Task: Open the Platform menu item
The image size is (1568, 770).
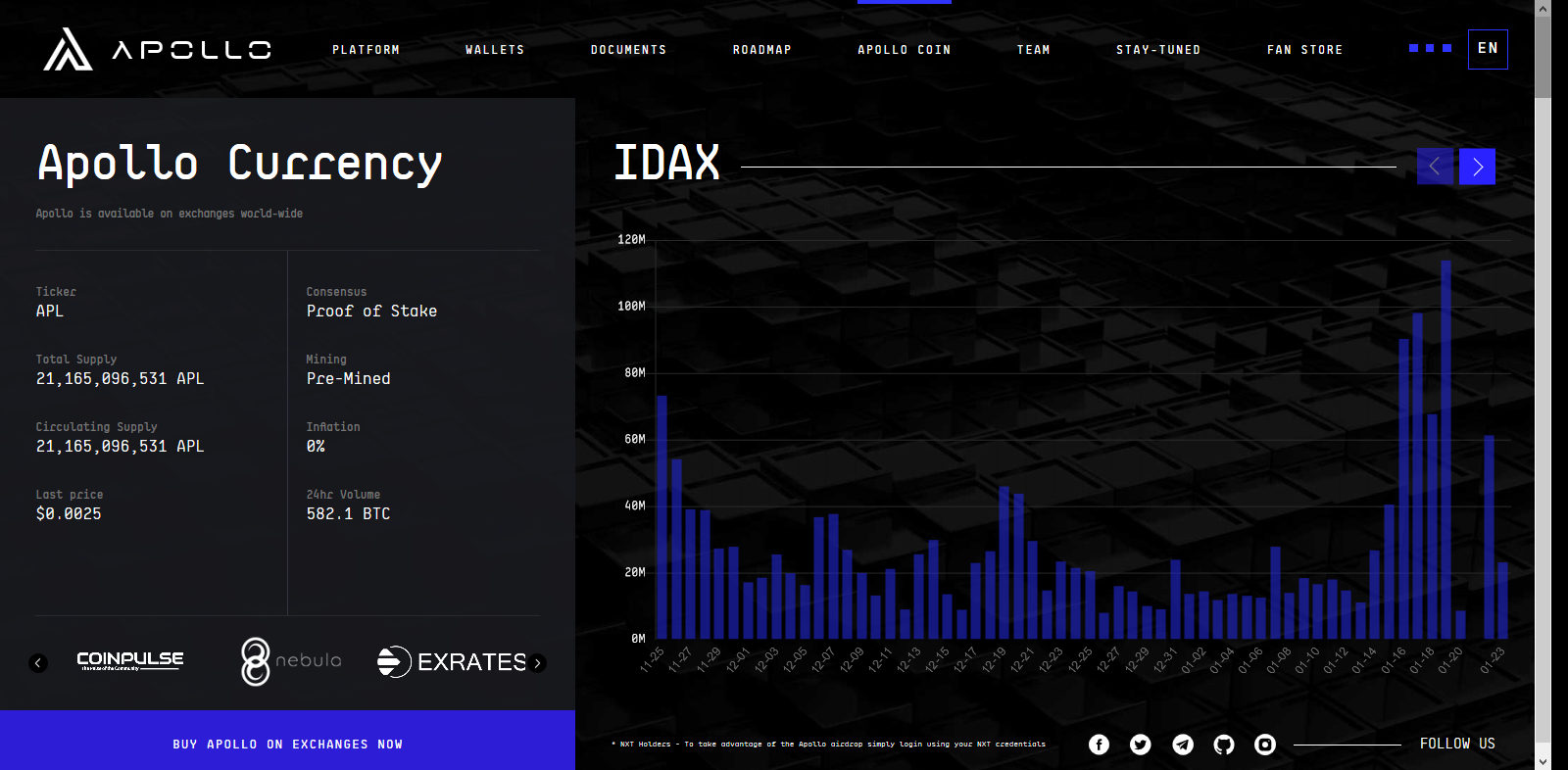Action: (366, 50)
